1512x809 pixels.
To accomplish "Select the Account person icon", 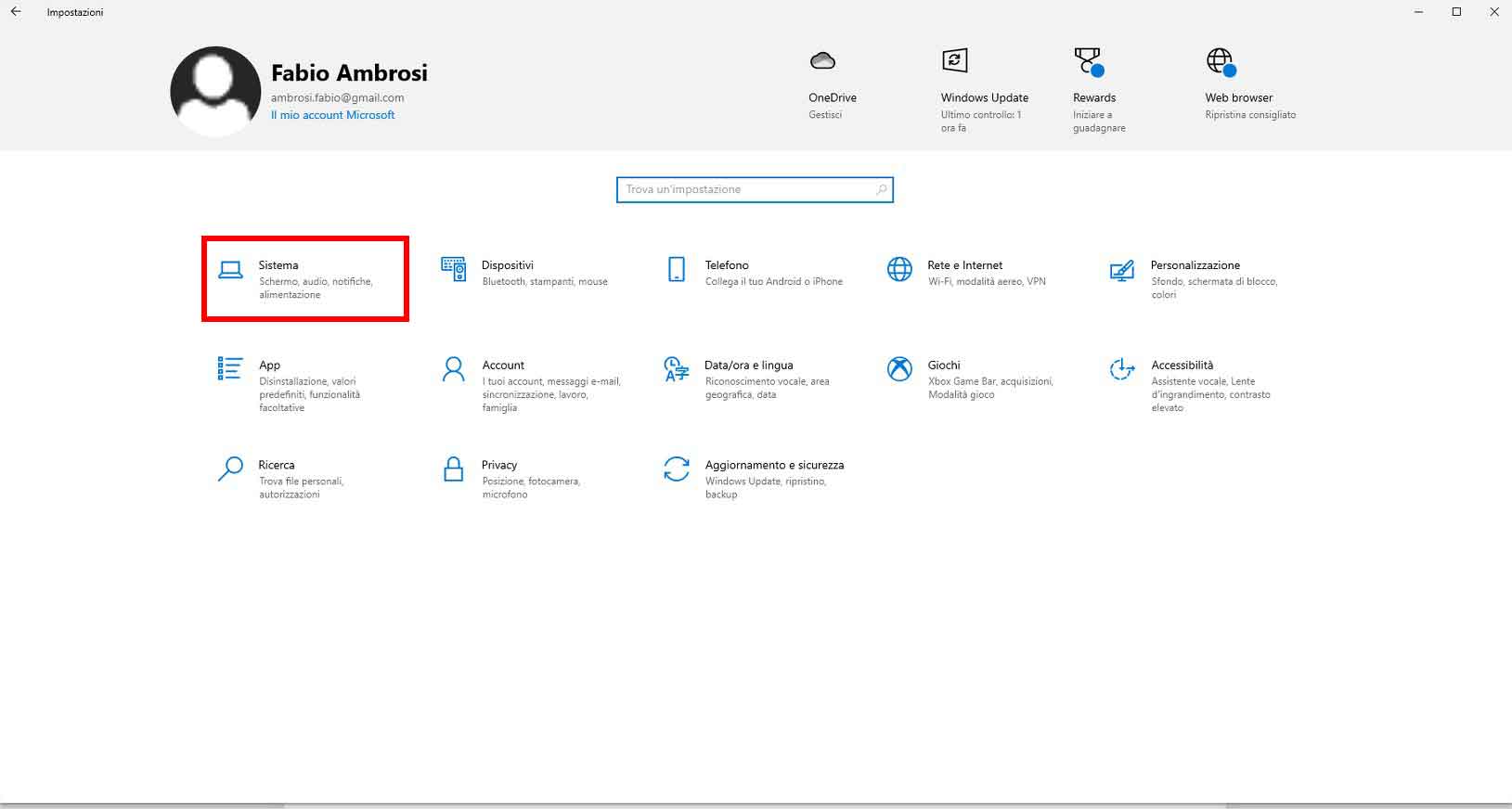I will click(453, 369).
